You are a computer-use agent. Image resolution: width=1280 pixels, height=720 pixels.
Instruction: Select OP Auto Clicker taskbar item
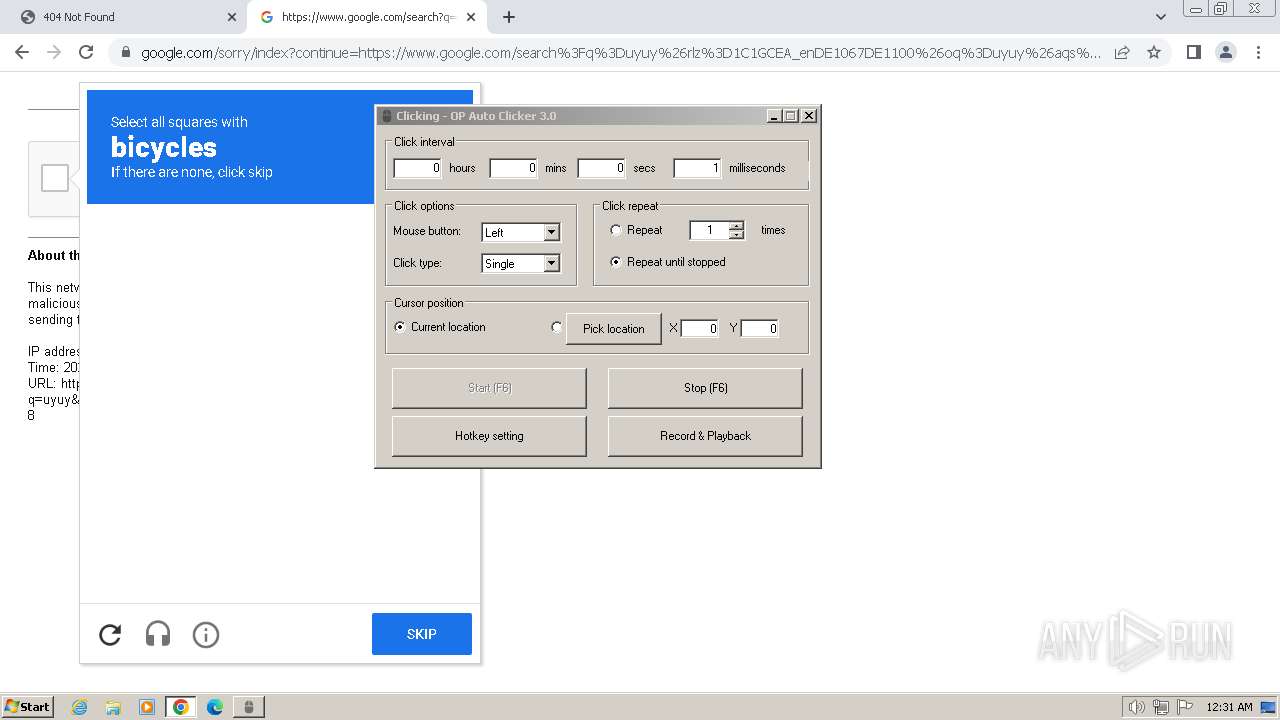click(x=249, y=707)
